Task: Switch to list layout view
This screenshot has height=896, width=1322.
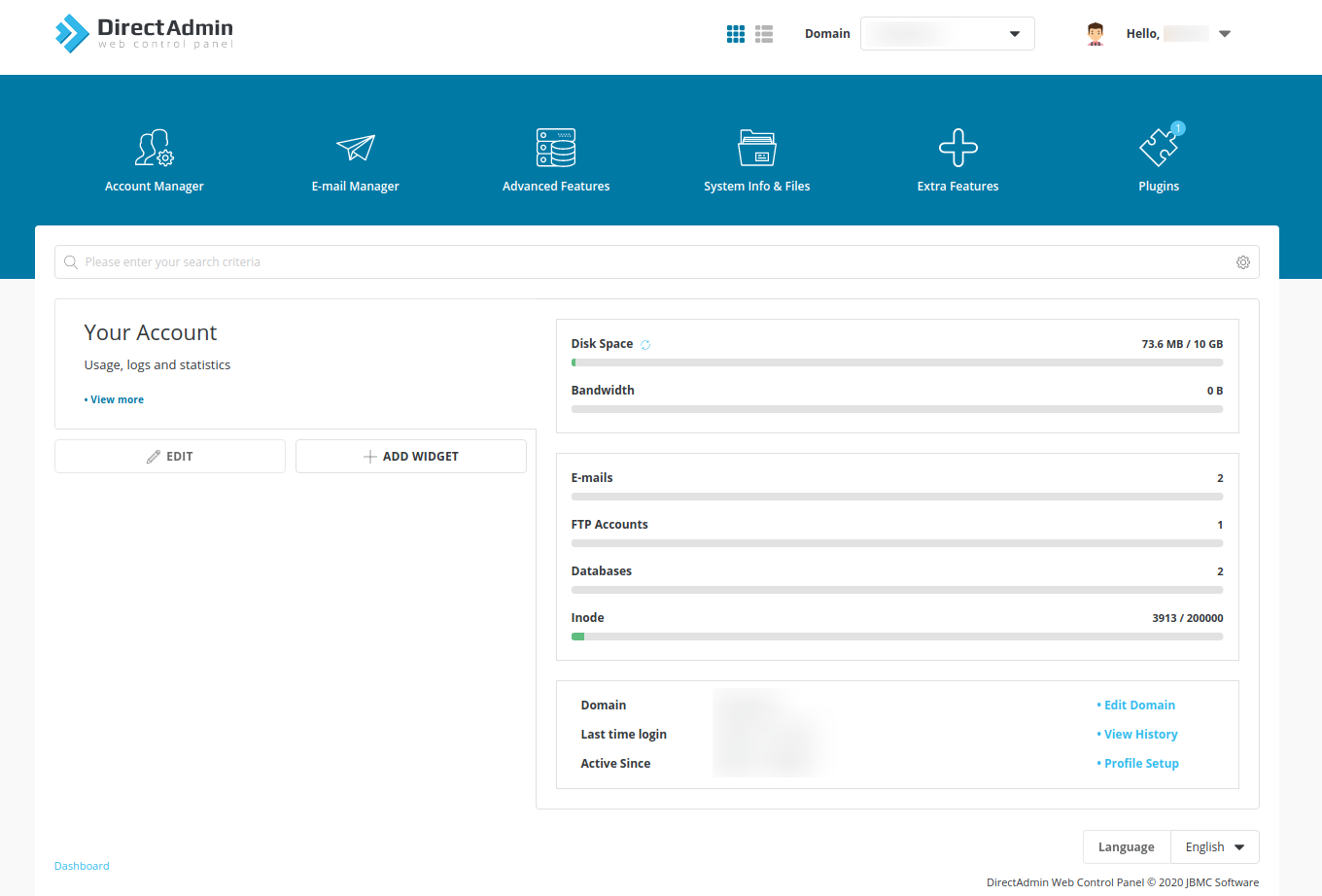Action: 764,34
